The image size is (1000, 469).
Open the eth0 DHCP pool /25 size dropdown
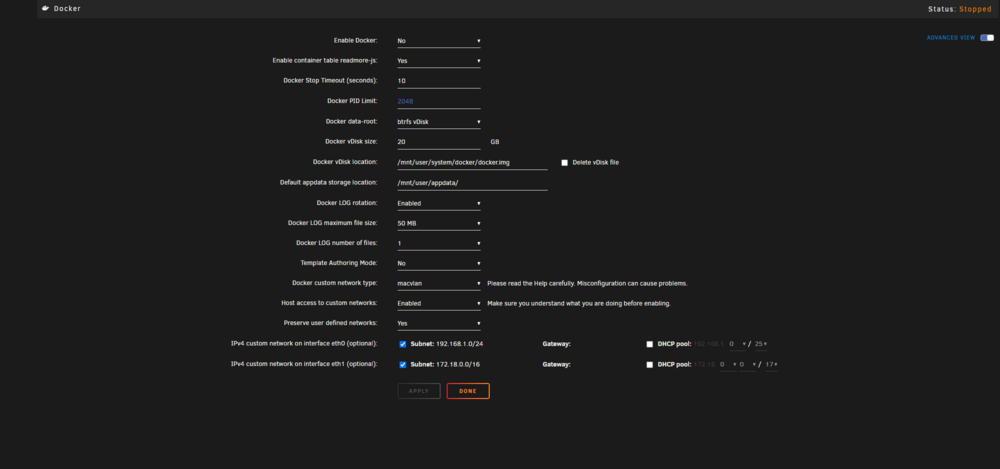coord(761,344)
